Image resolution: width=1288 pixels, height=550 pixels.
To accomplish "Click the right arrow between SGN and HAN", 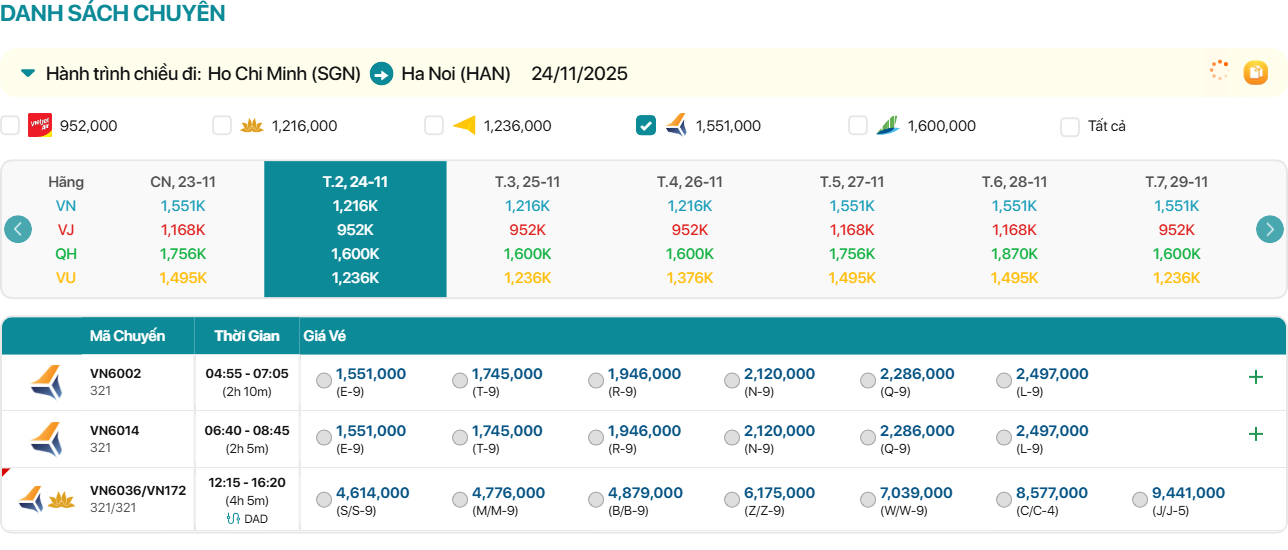I will (381, 74).
